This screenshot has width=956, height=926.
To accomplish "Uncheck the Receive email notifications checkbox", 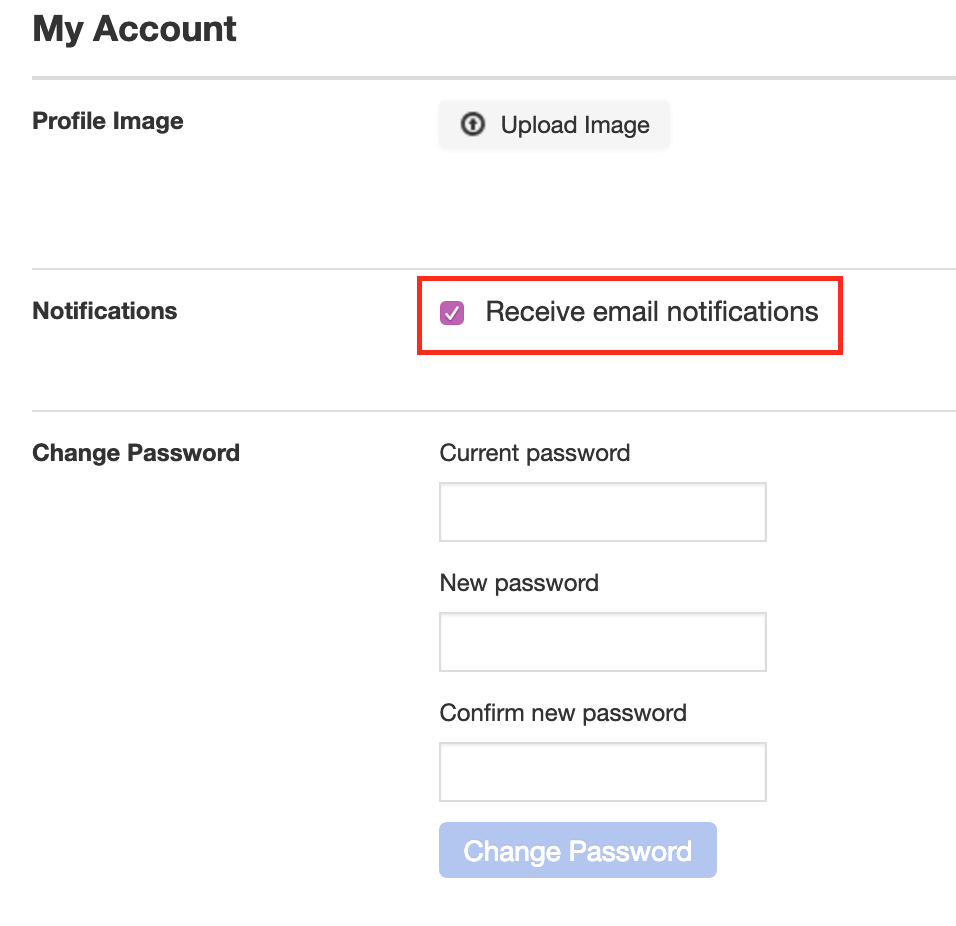I will [x=452, y=313].
